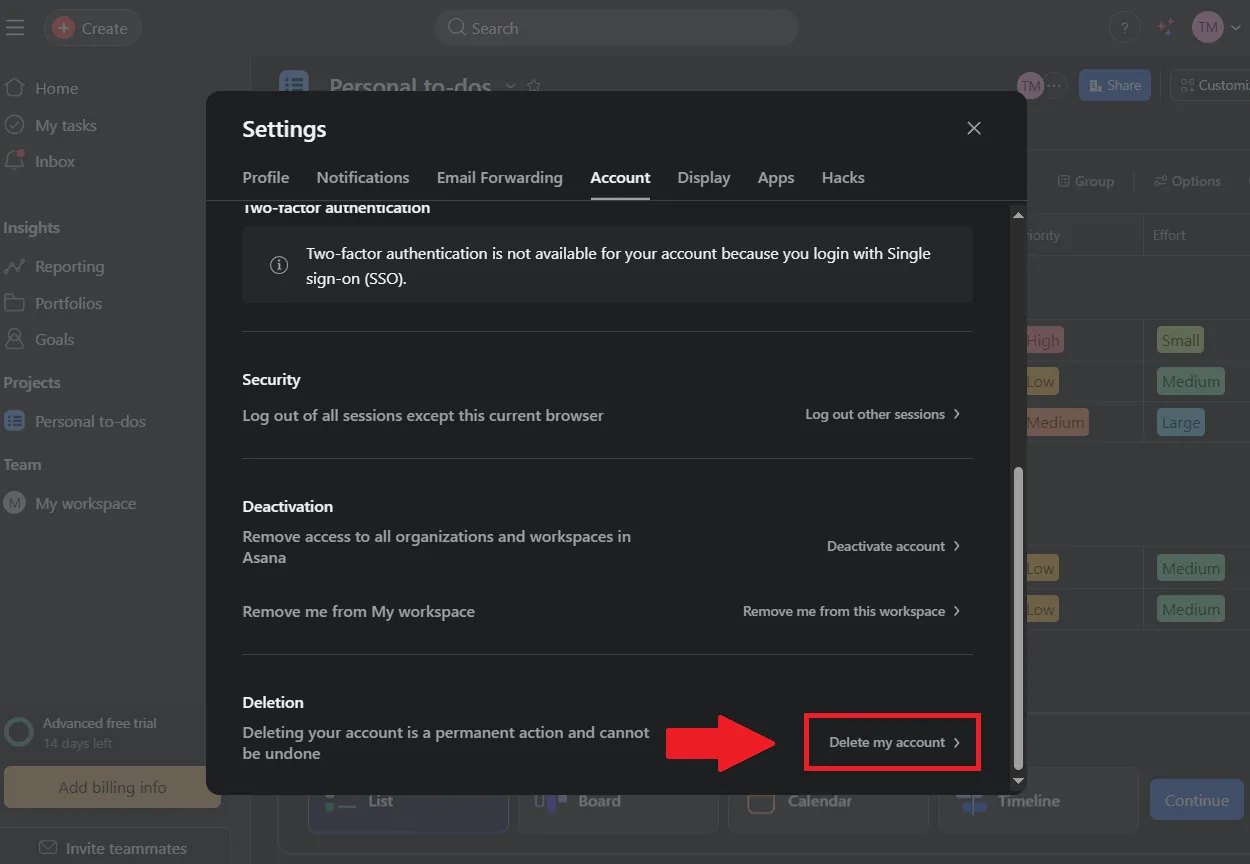The height and width of the screenshot is (864, 1250).
Task: Click Remove me from this workspace
Action: 852,611
